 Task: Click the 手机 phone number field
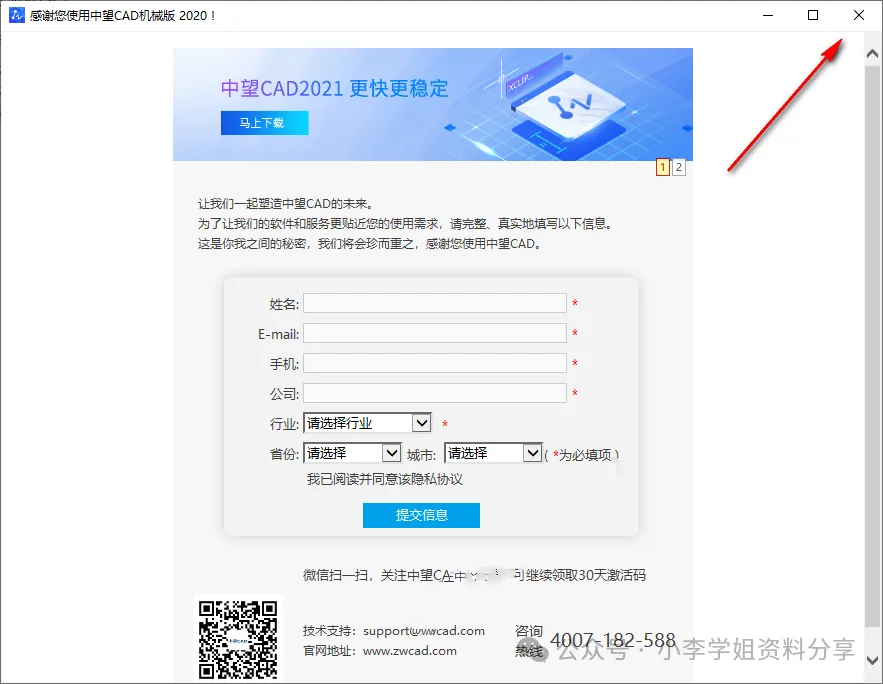tap(435, 363)
